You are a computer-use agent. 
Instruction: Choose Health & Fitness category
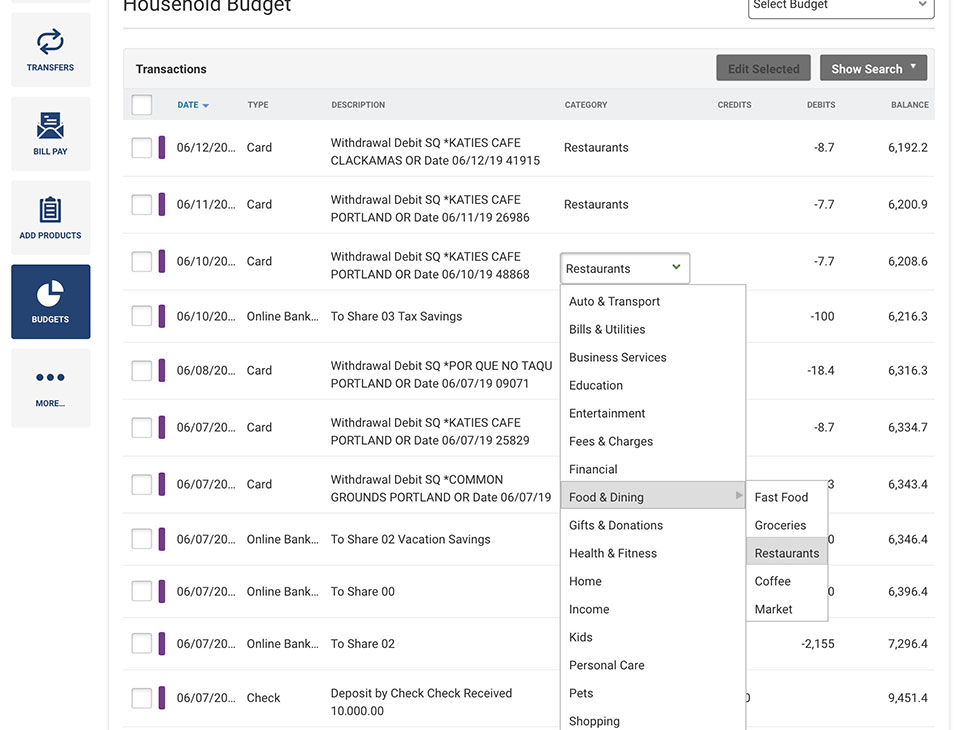click(653, 554)
